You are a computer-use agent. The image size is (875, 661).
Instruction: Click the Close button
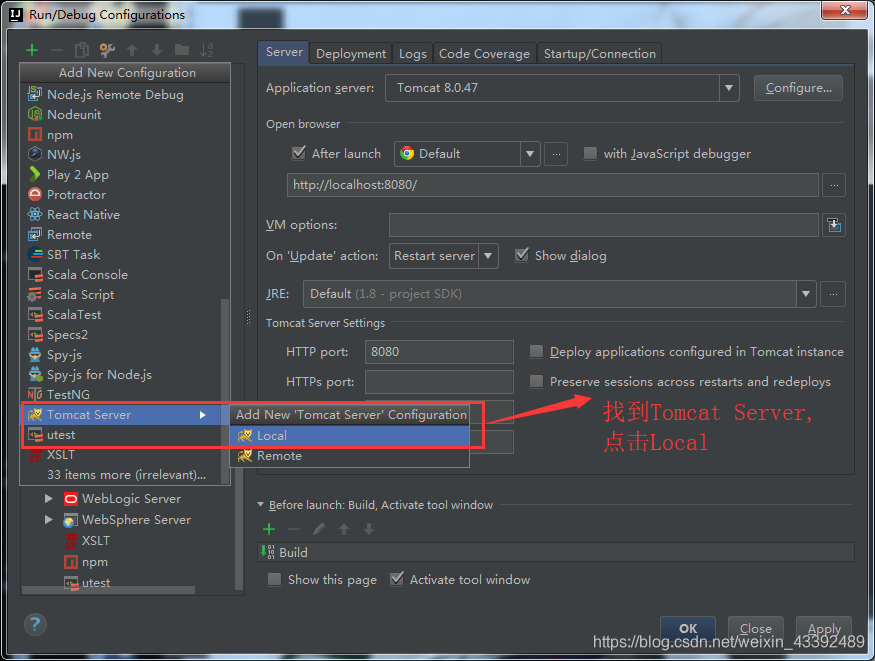(x=756, y=629)
